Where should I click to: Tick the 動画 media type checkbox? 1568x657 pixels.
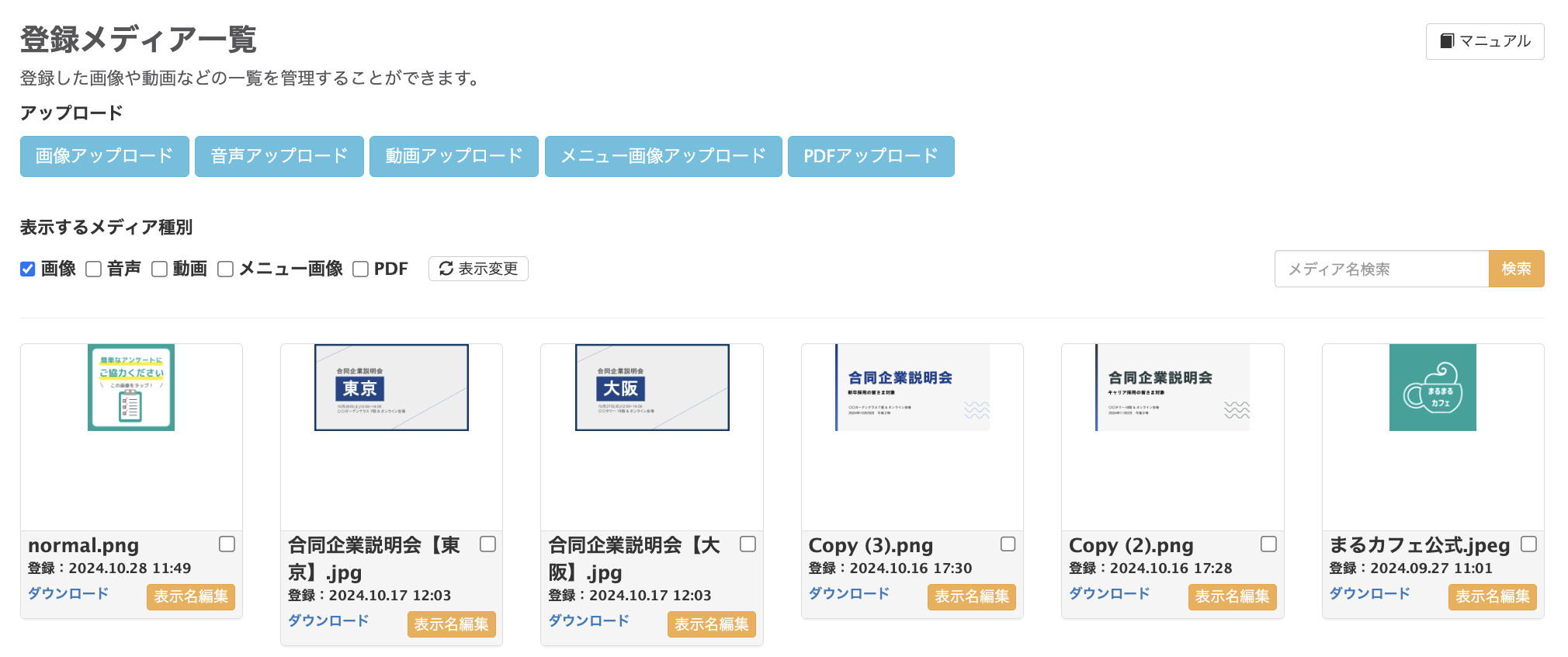(x=160, y=269)
